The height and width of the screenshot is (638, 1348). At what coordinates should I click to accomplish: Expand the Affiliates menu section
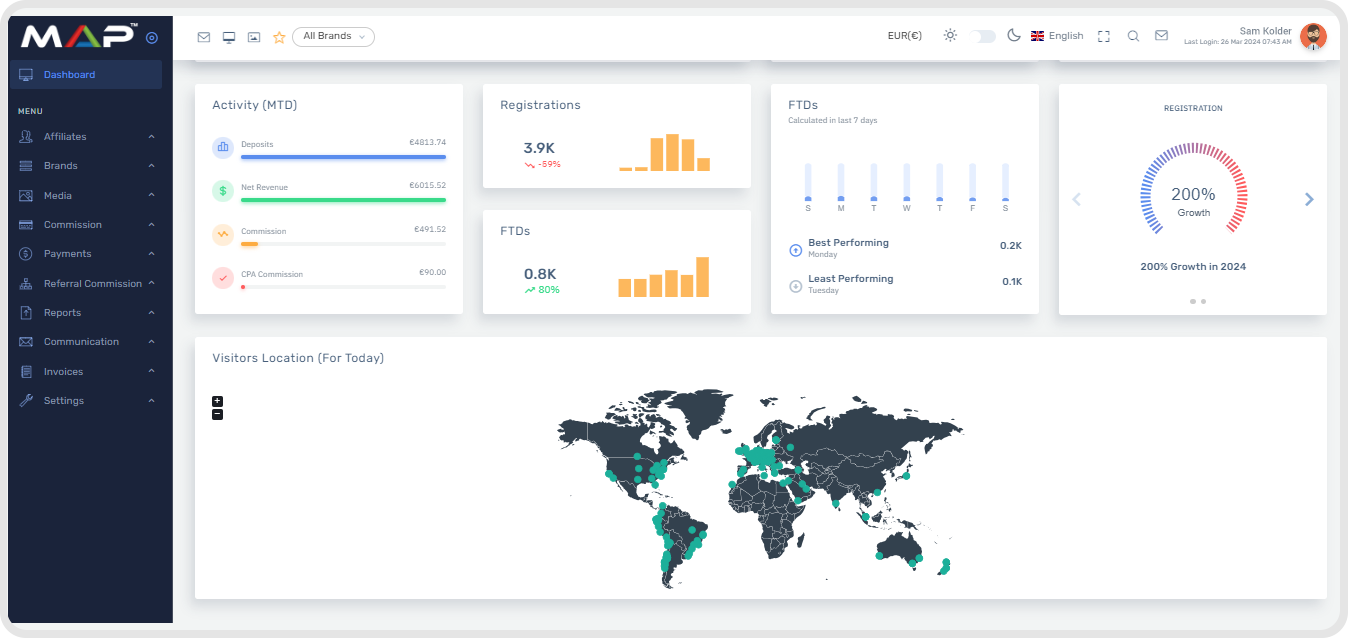(65, 136)
